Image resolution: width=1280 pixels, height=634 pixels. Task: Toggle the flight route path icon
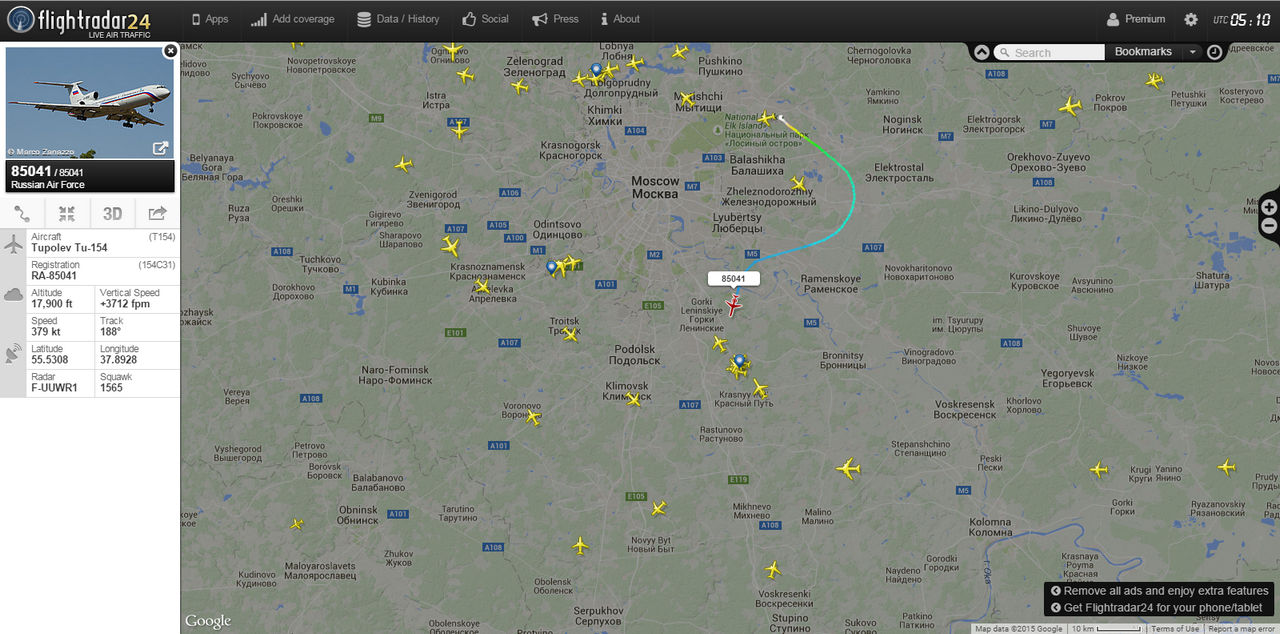(22, 213)
